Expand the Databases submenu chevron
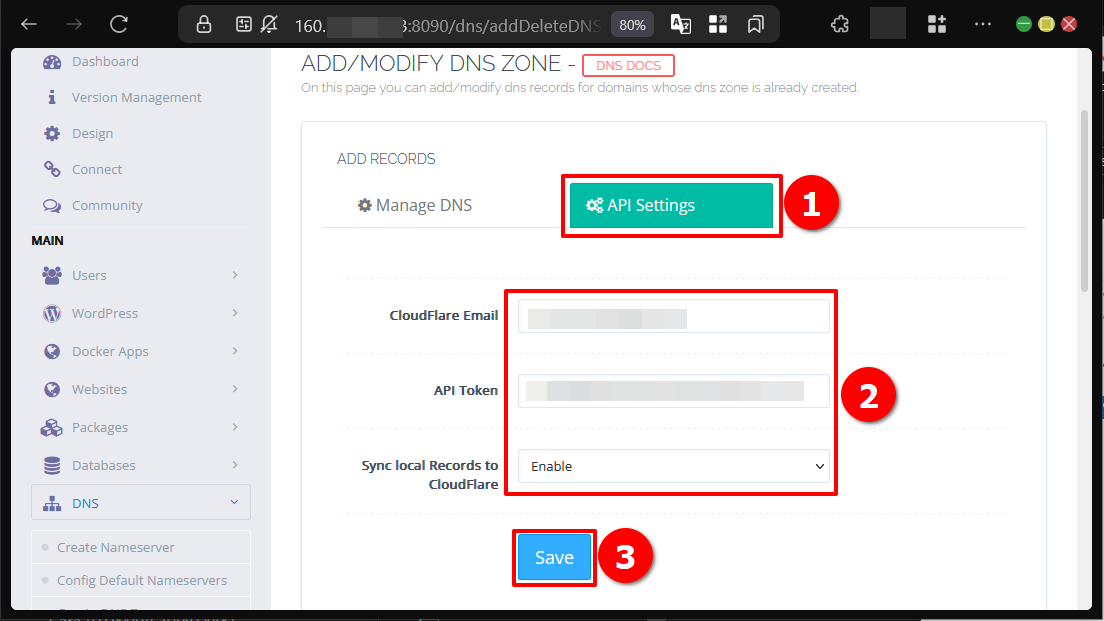 coord(234,465)
